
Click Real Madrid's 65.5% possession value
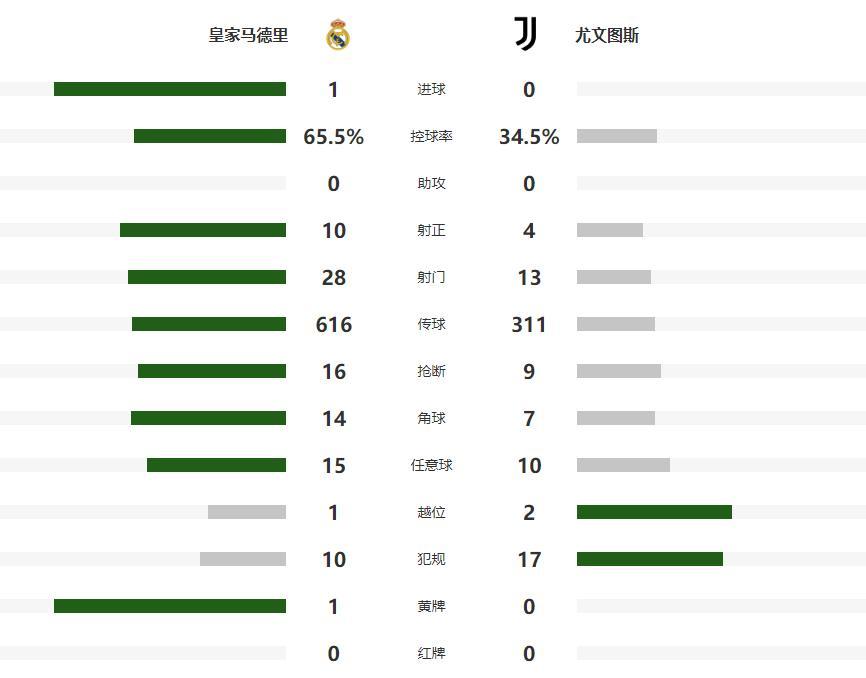pyautogui.click(x=333, y=137)
